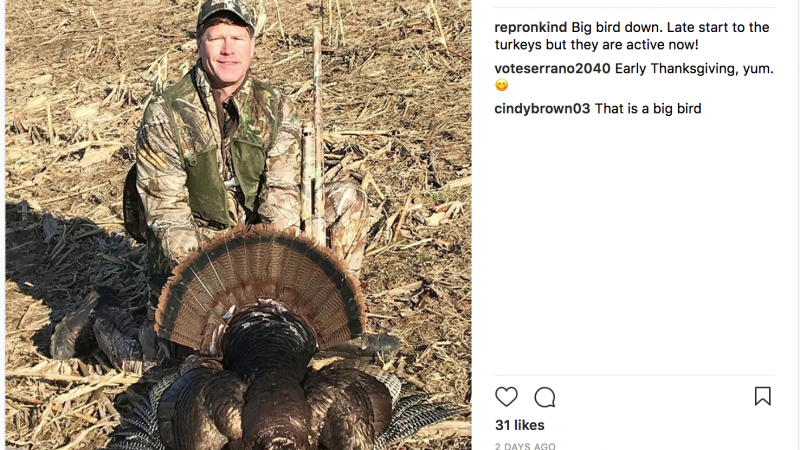The image size is (800, 450).
Task: Click empty comment area below cindybrown03
Action: coord(634,245)
